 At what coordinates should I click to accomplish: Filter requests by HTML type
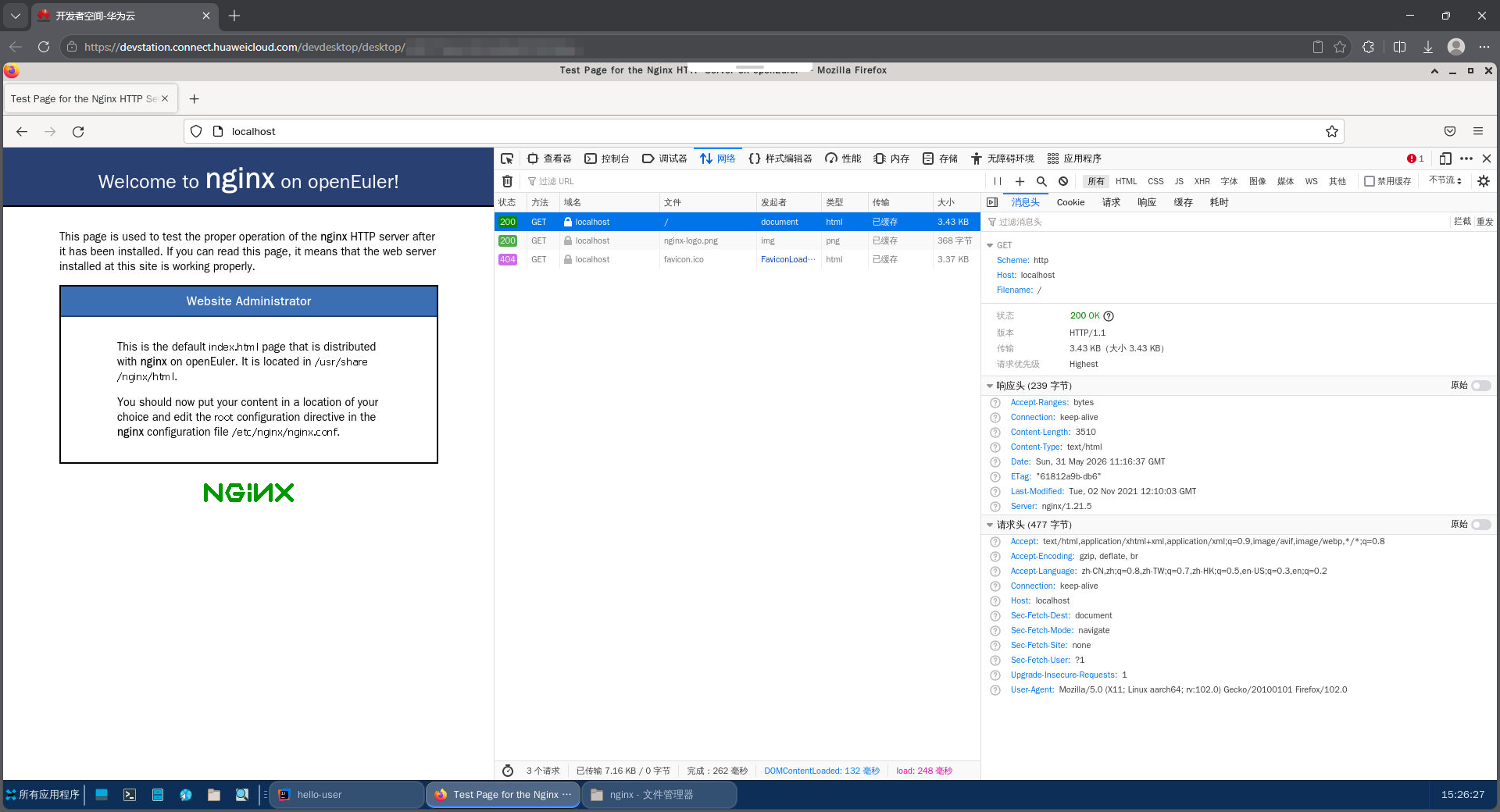(1126, 181)
